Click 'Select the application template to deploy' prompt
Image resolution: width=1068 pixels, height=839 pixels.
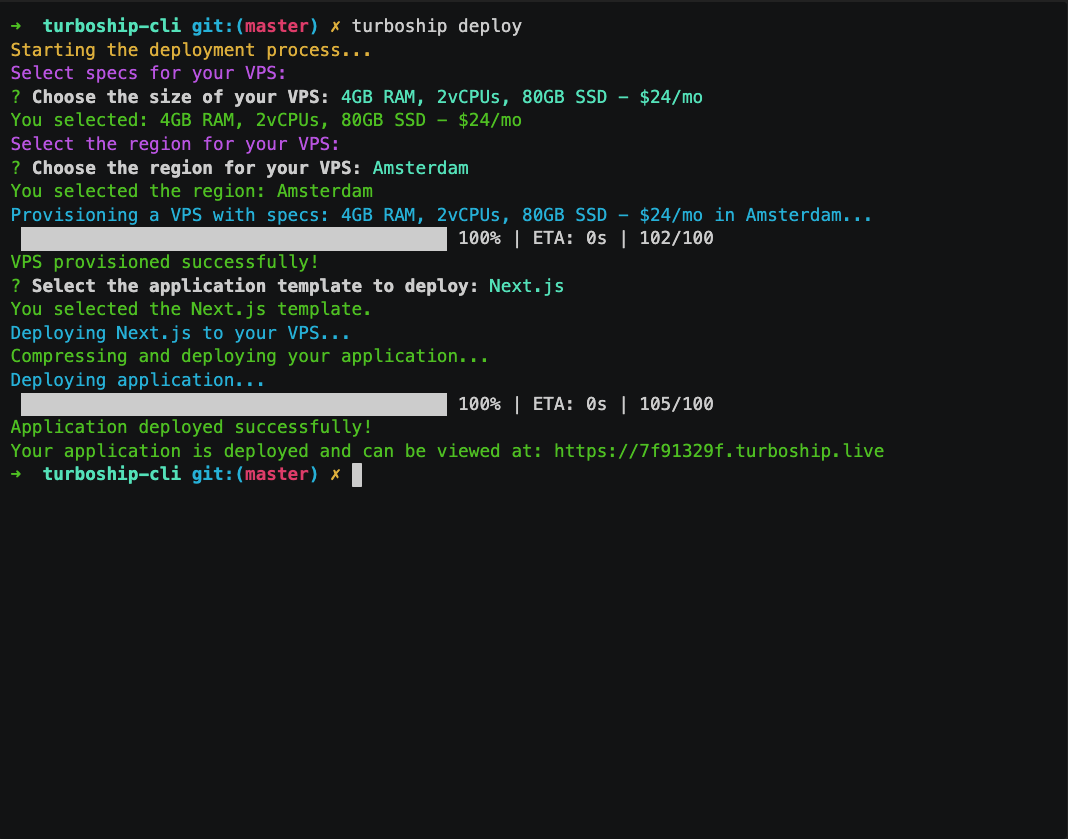tap(255, 286)
